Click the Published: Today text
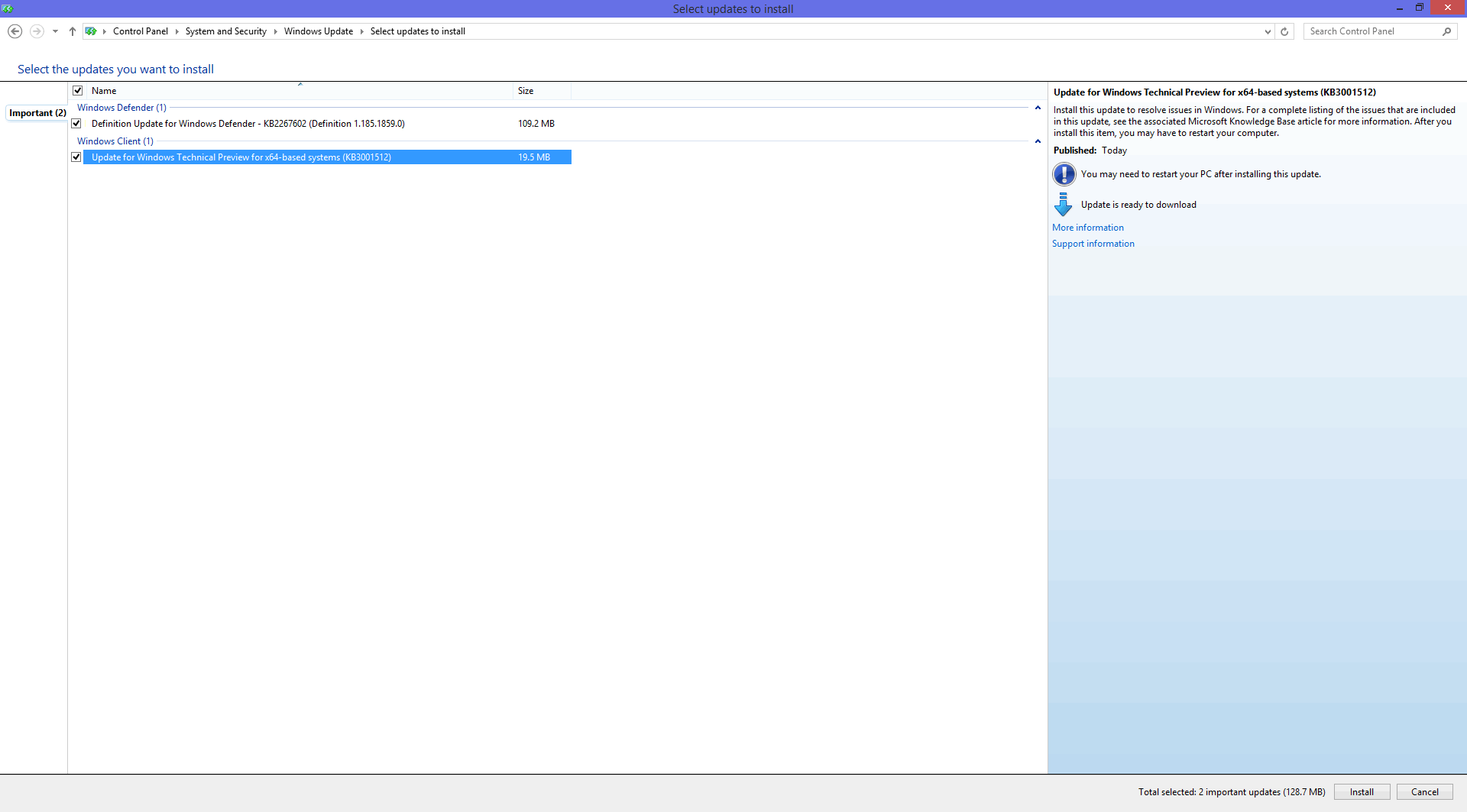 pos(1090,150)
